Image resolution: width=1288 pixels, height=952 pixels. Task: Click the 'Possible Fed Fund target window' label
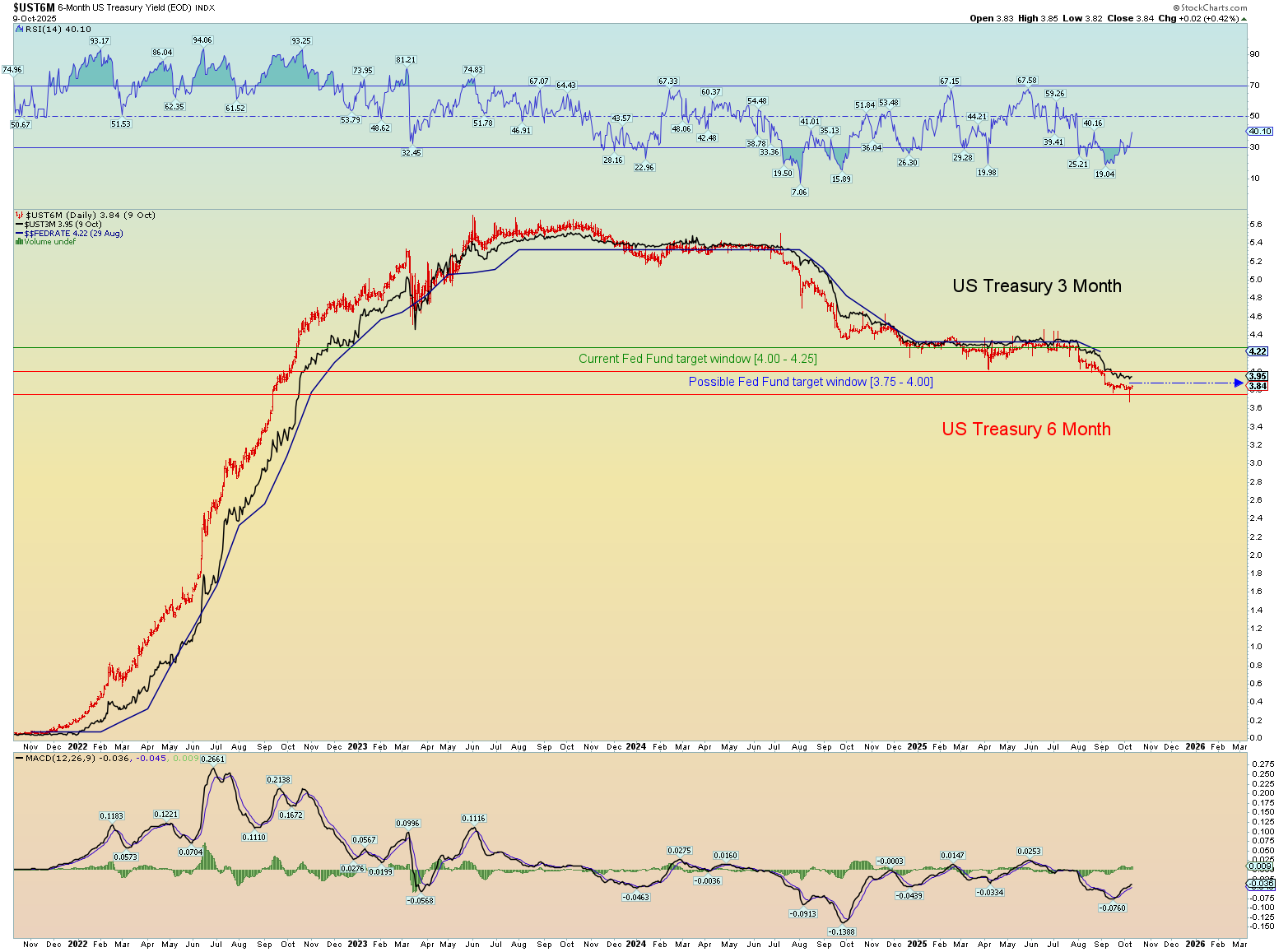tap(810, 382)
